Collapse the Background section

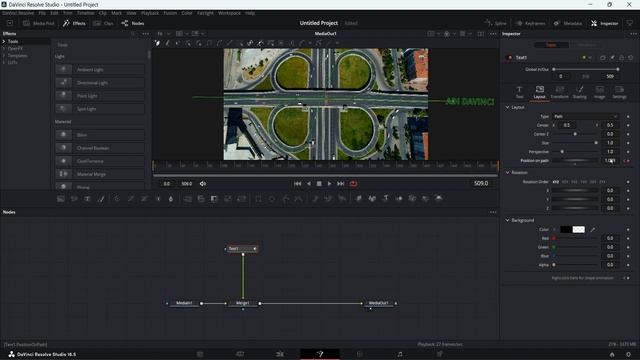[507, 220]
